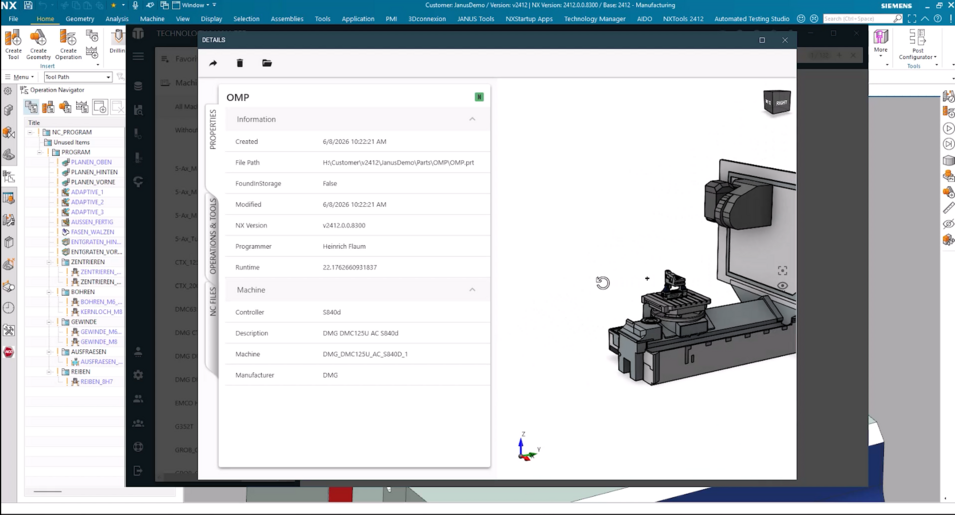Switch to the PROPERTIES vertical tab

click(213, 129)
